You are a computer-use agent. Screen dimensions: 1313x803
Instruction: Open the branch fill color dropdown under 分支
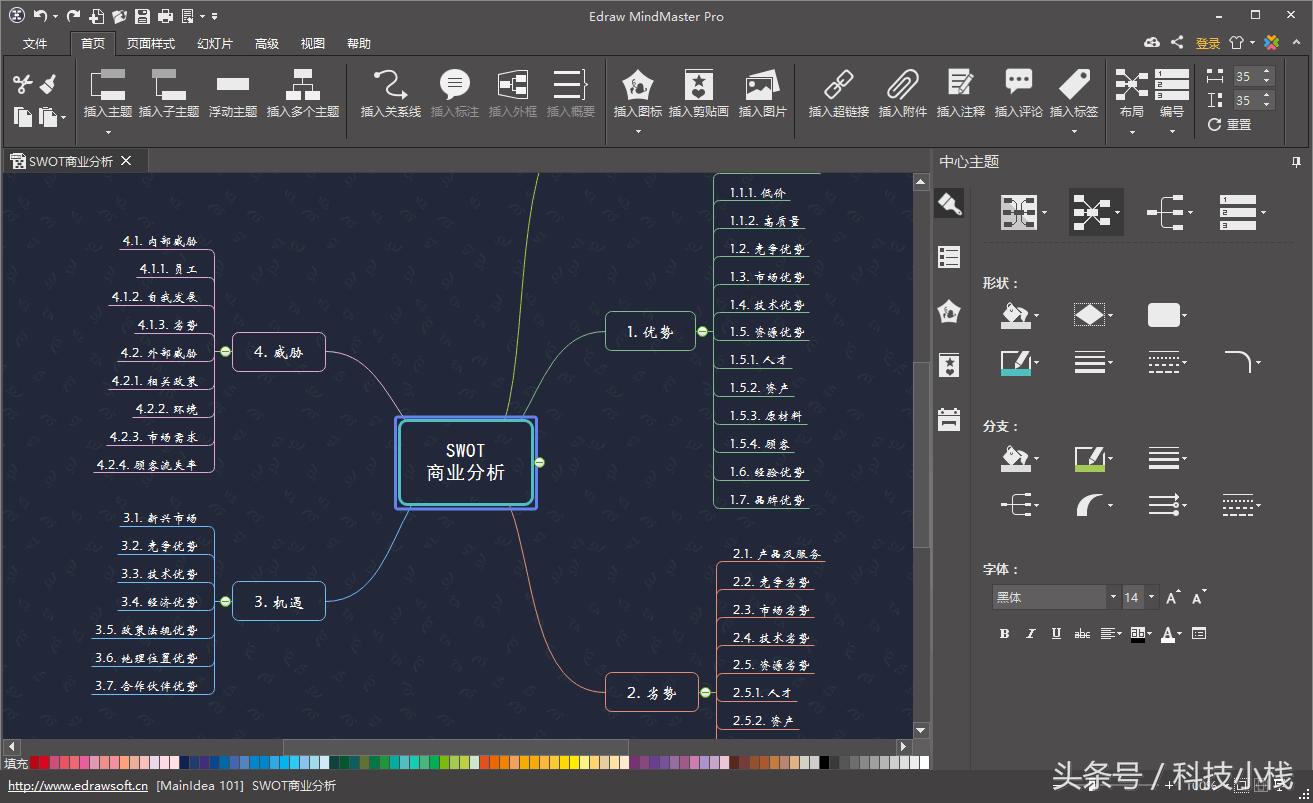[1035, 458]
